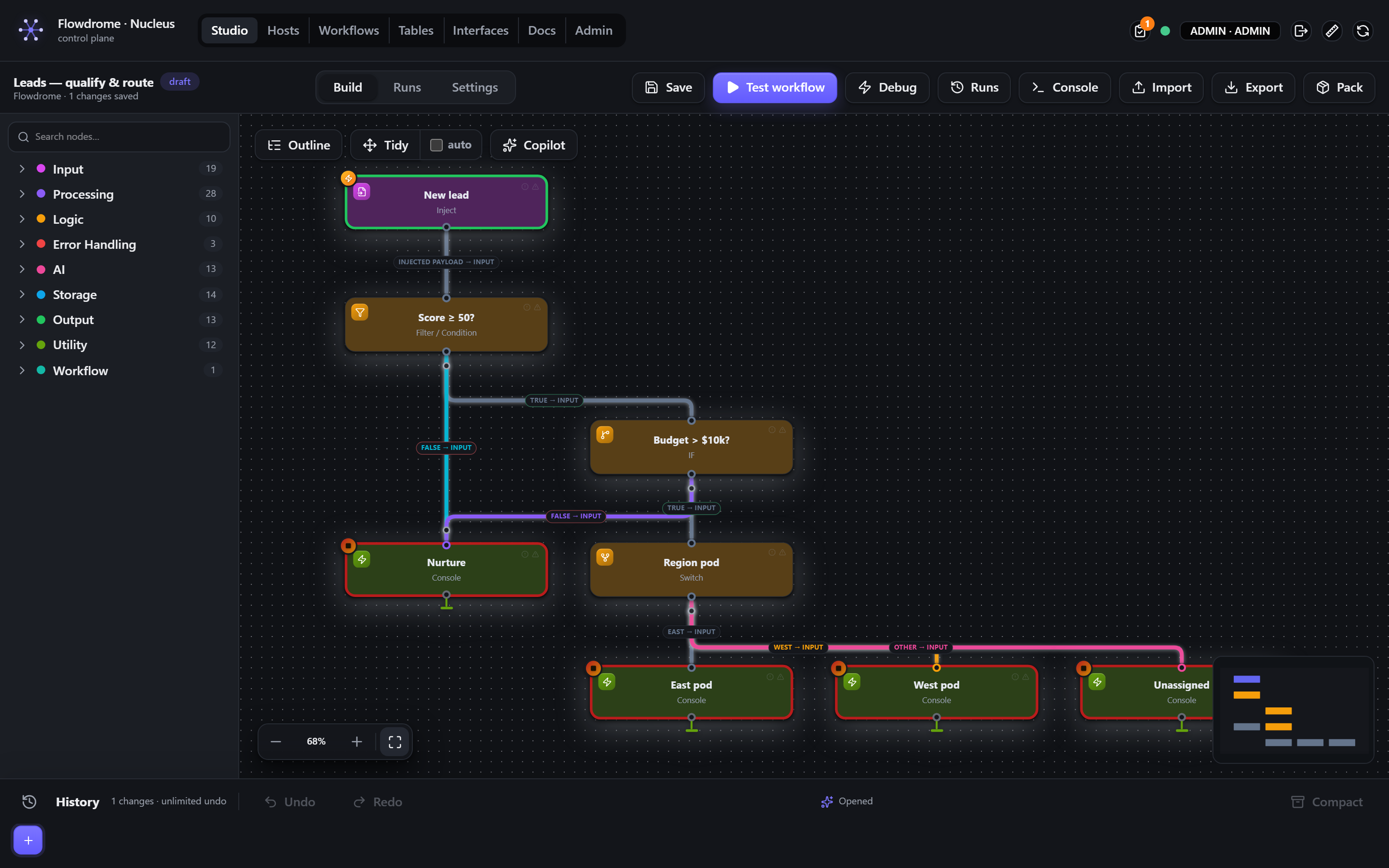Click the switch icon on Region pod node

coord(605,557)
